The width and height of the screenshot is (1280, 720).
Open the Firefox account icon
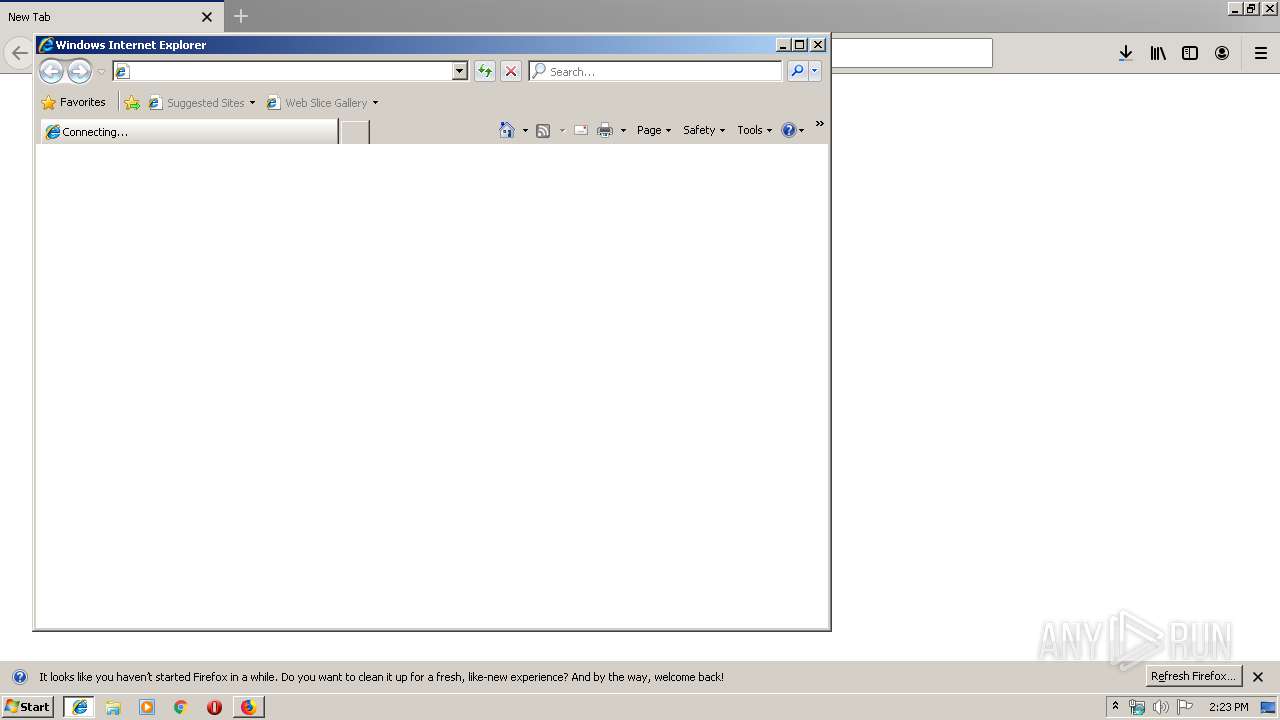click(x=1222, y=53)
